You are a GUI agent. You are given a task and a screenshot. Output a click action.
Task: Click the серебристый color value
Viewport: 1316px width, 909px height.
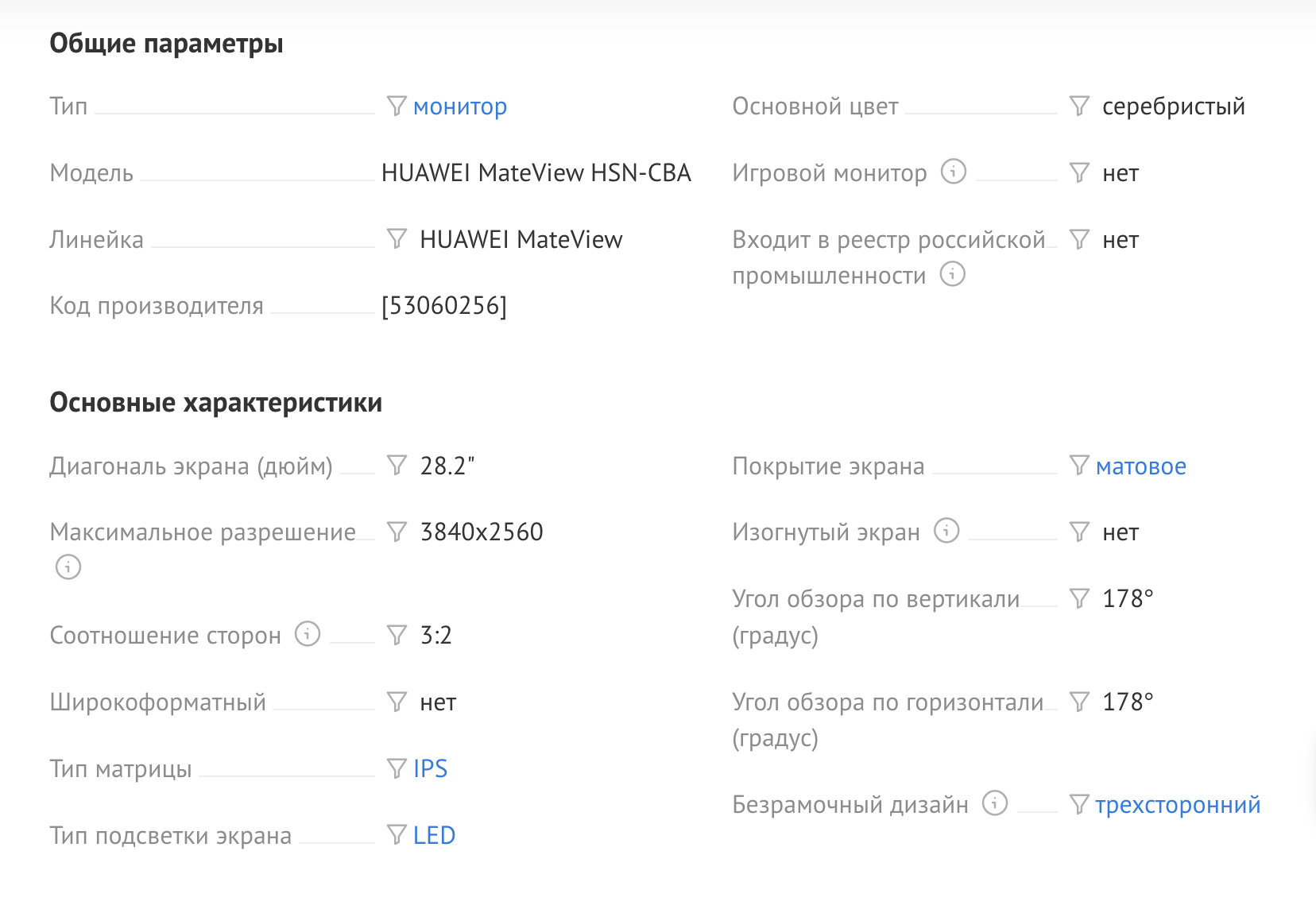pos(1174,106)
